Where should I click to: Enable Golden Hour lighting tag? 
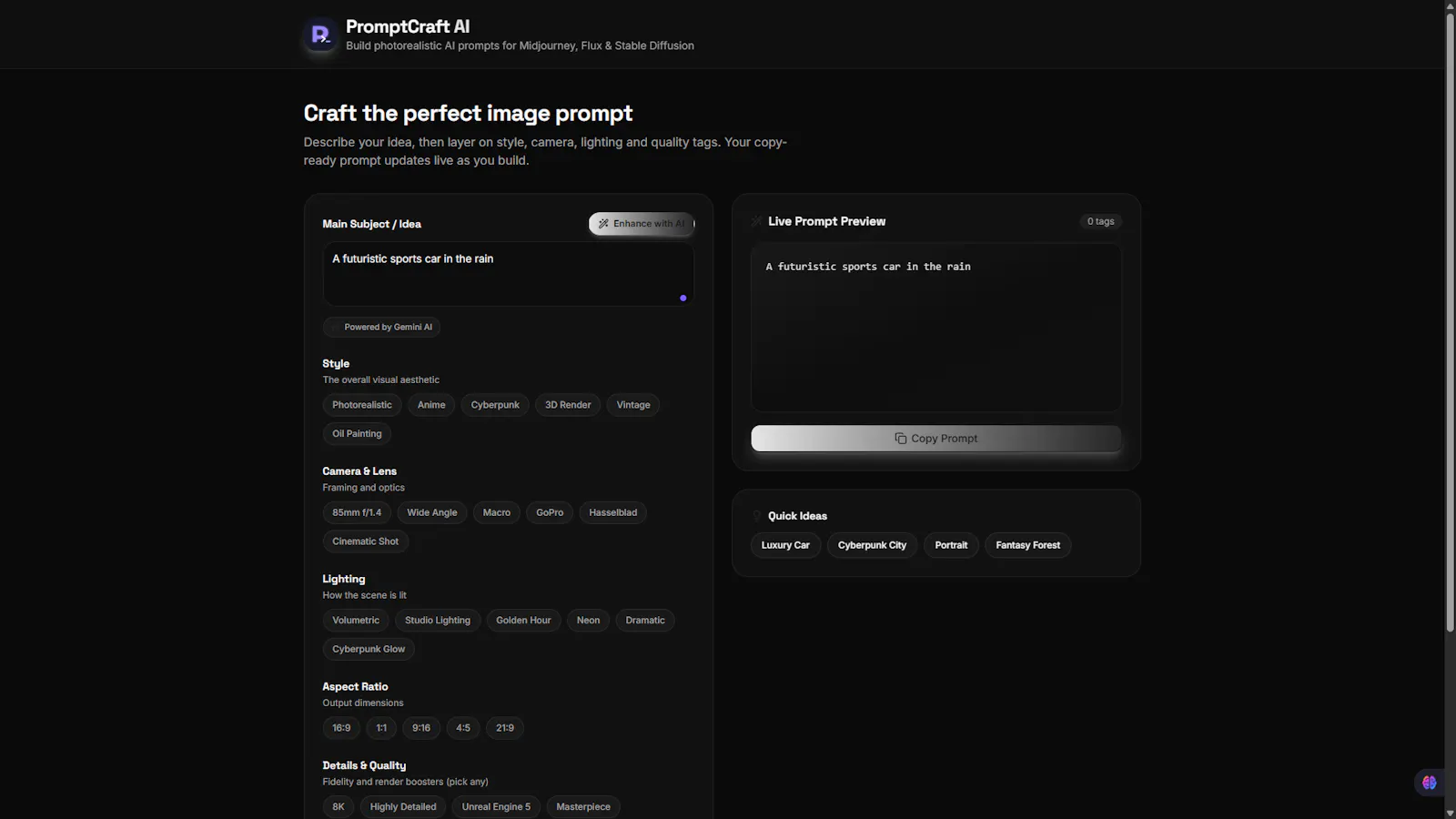pyautogui.click(x=523, y=621)
